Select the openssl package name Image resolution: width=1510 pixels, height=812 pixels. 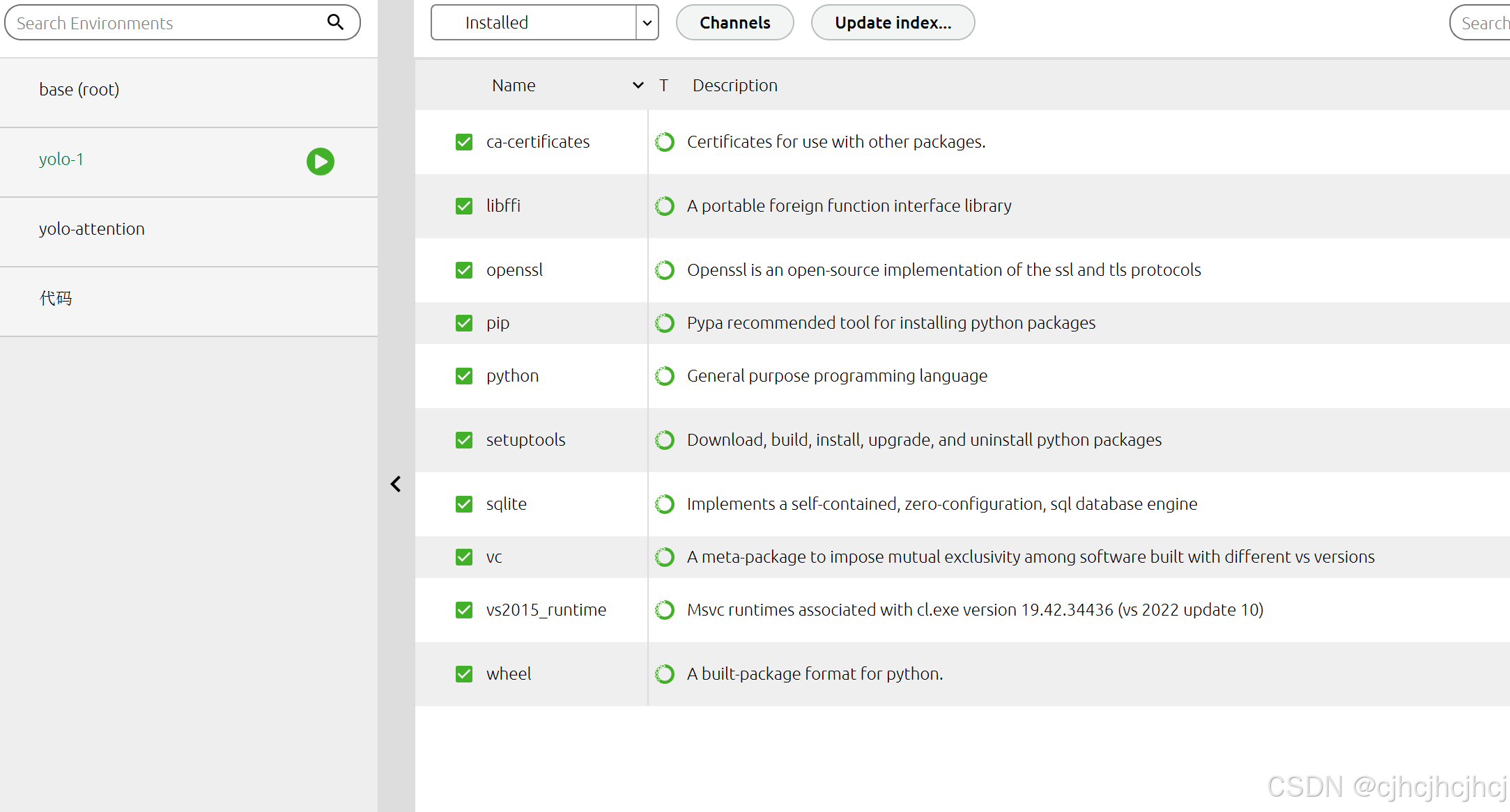tap(514, 270)
